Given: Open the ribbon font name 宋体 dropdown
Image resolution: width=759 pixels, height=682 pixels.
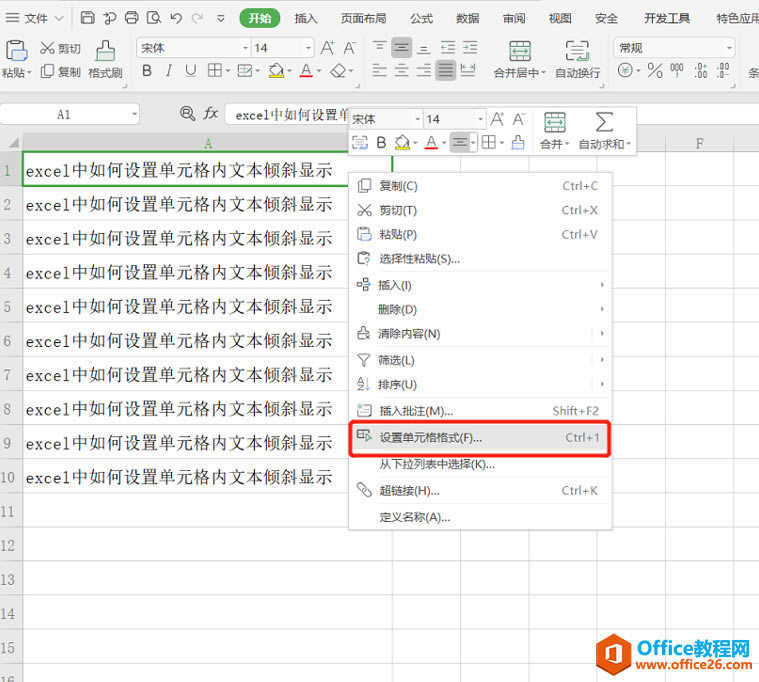Looking at the screenshot, I should pyautogui.click(x=245, y=48).
